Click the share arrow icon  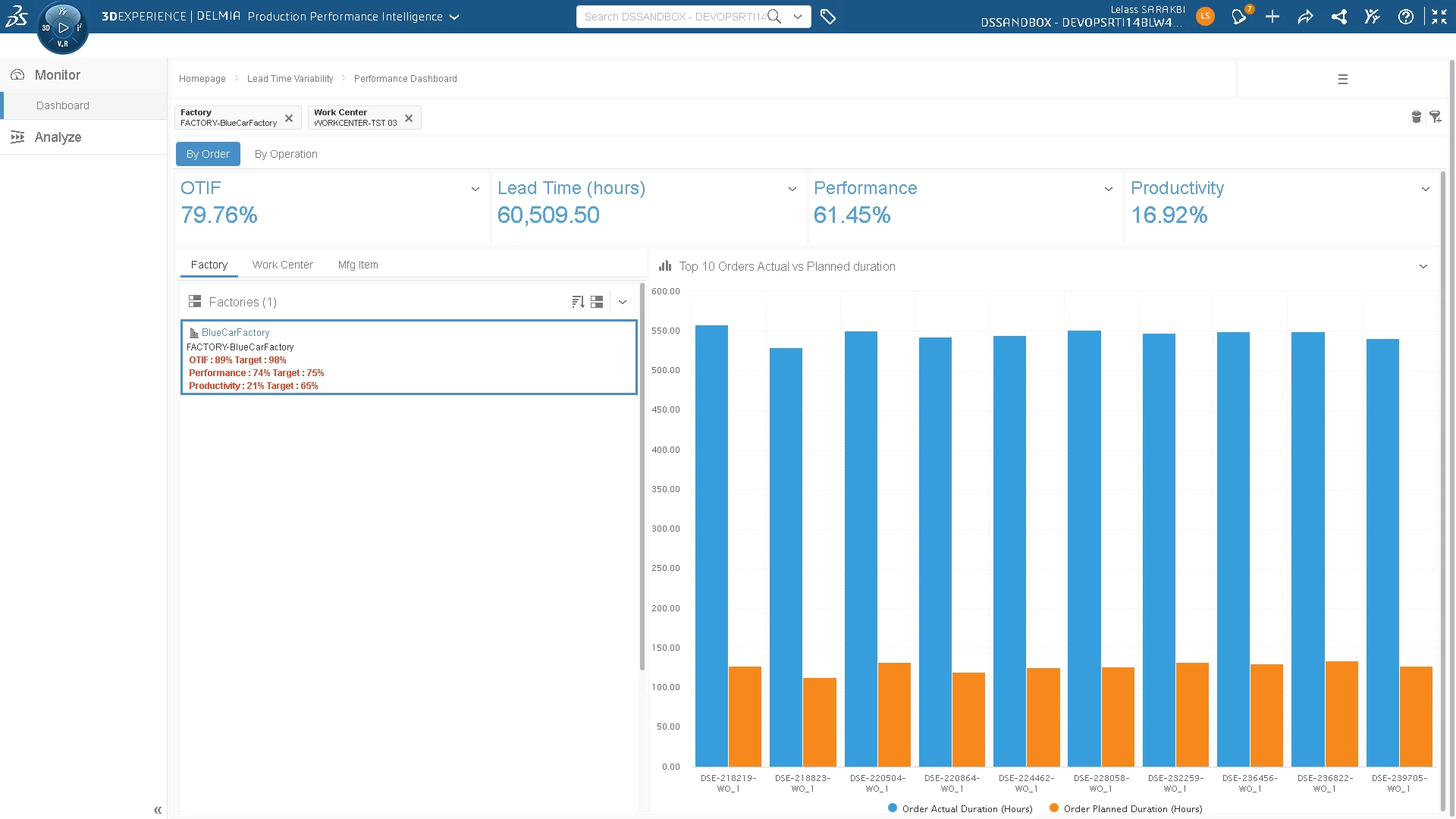point(1305,17)
